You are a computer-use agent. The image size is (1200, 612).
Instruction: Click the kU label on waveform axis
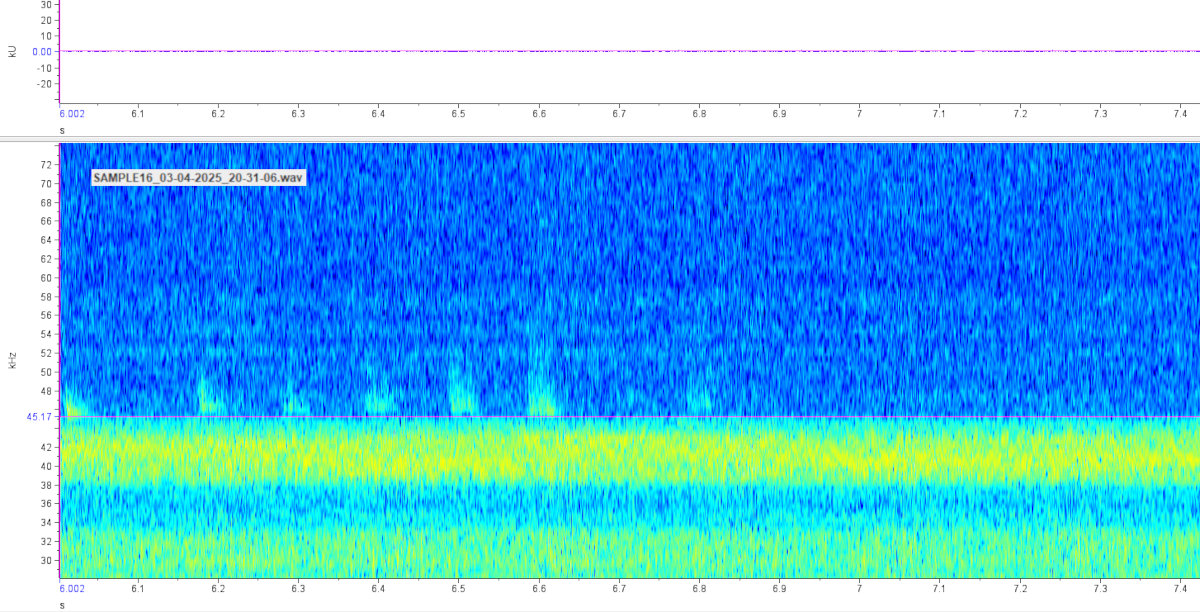(12, 50)
